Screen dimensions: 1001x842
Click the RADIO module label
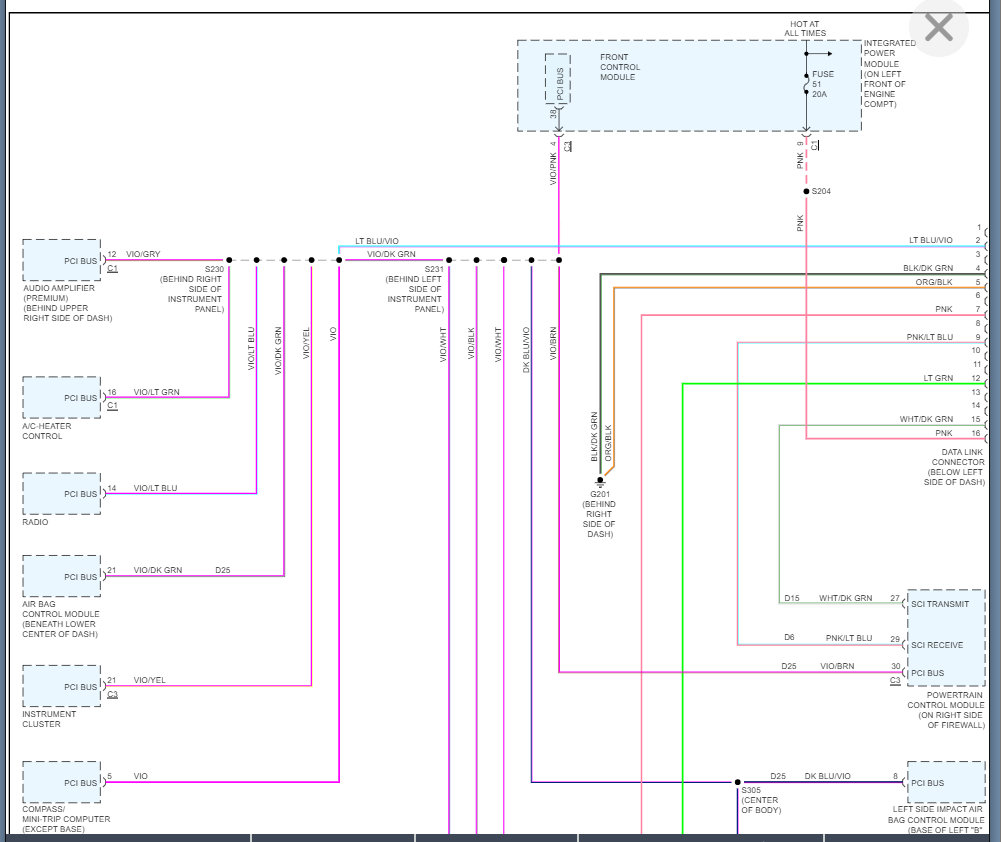(35, 522)
